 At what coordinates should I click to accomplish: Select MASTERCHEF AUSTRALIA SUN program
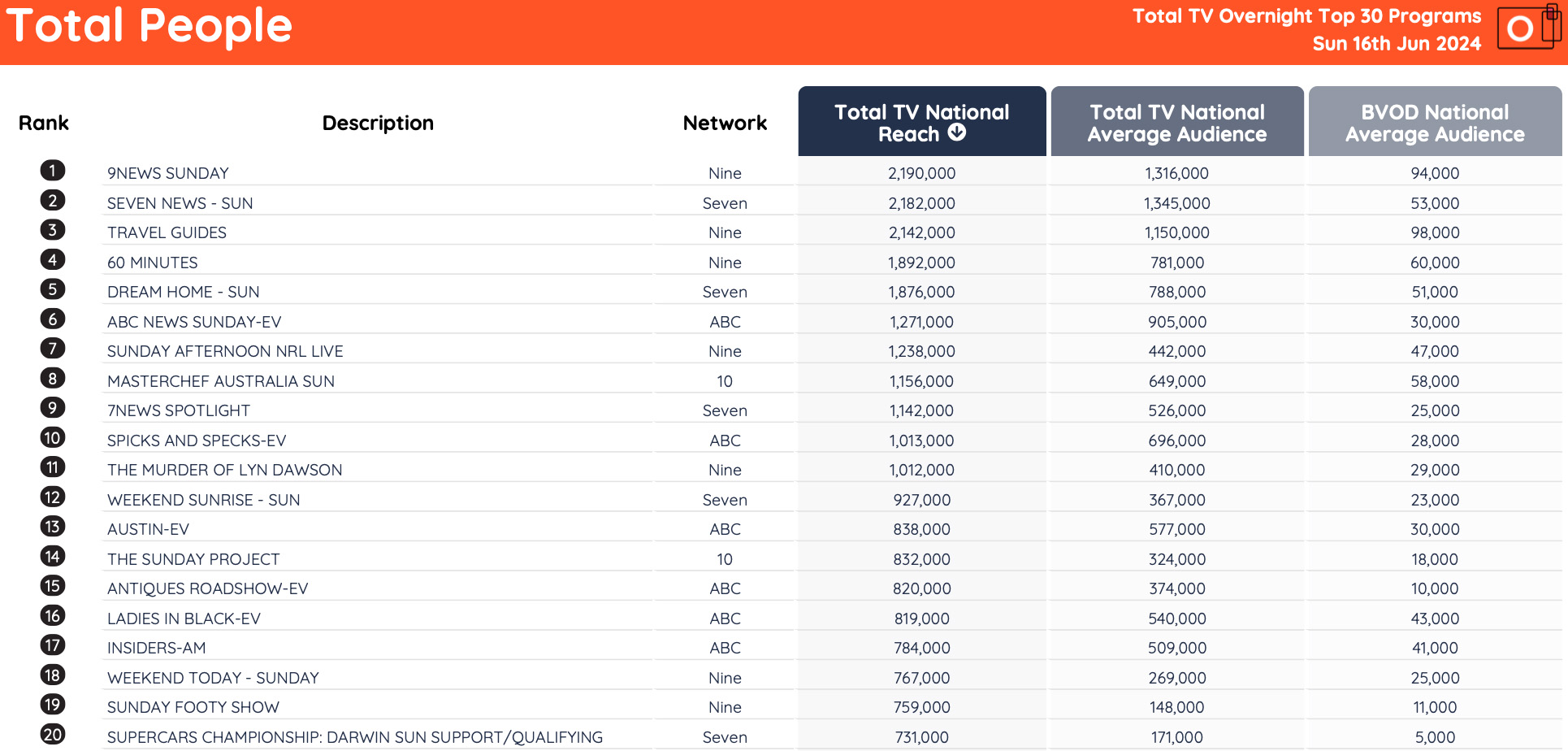[x=221, y=381]
